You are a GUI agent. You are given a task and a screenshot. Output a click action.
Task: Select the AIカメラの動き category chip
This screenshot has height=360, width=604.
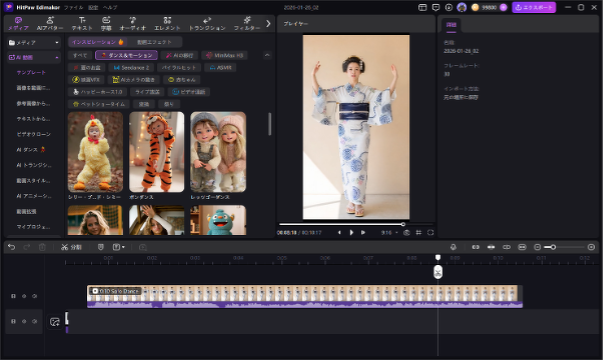pos(134,80)
